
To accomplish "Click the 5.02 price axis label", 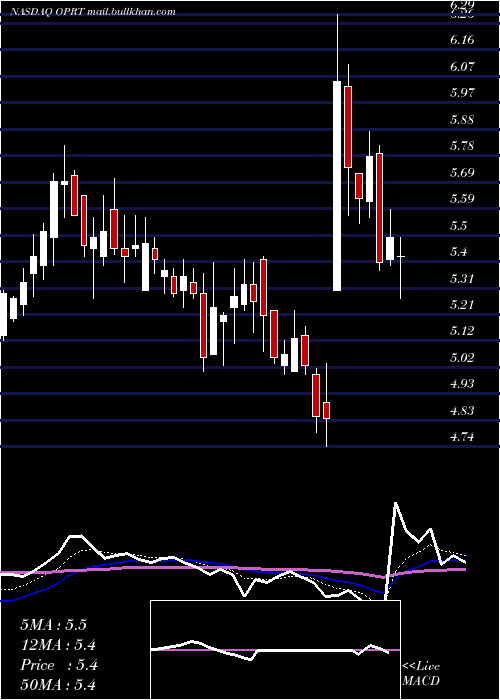I will click(x=462, y=358).
